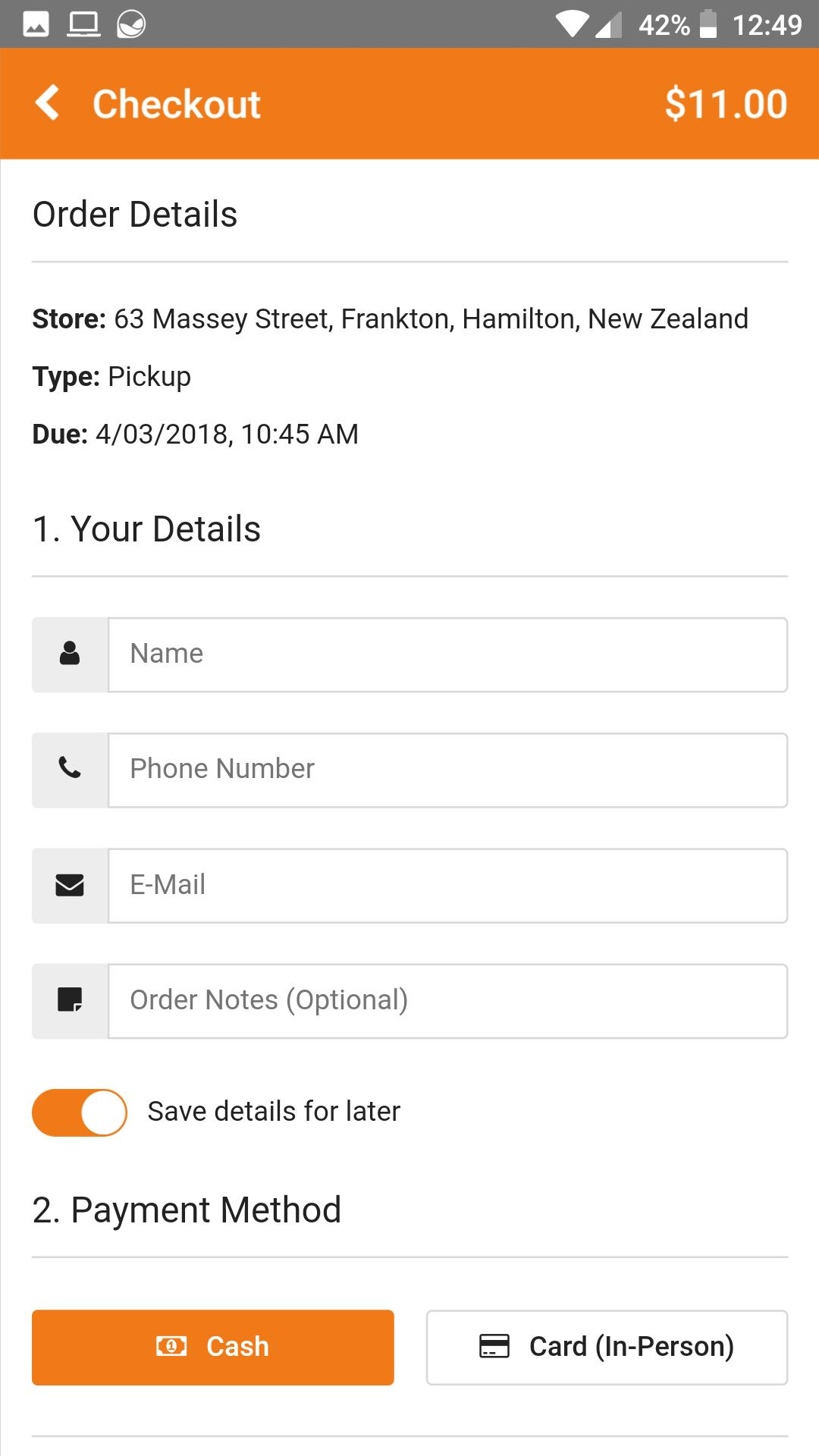Screen dimensions: 819x1456
Task: Select Cash payment method
Action: click(x=213, y=1348)
